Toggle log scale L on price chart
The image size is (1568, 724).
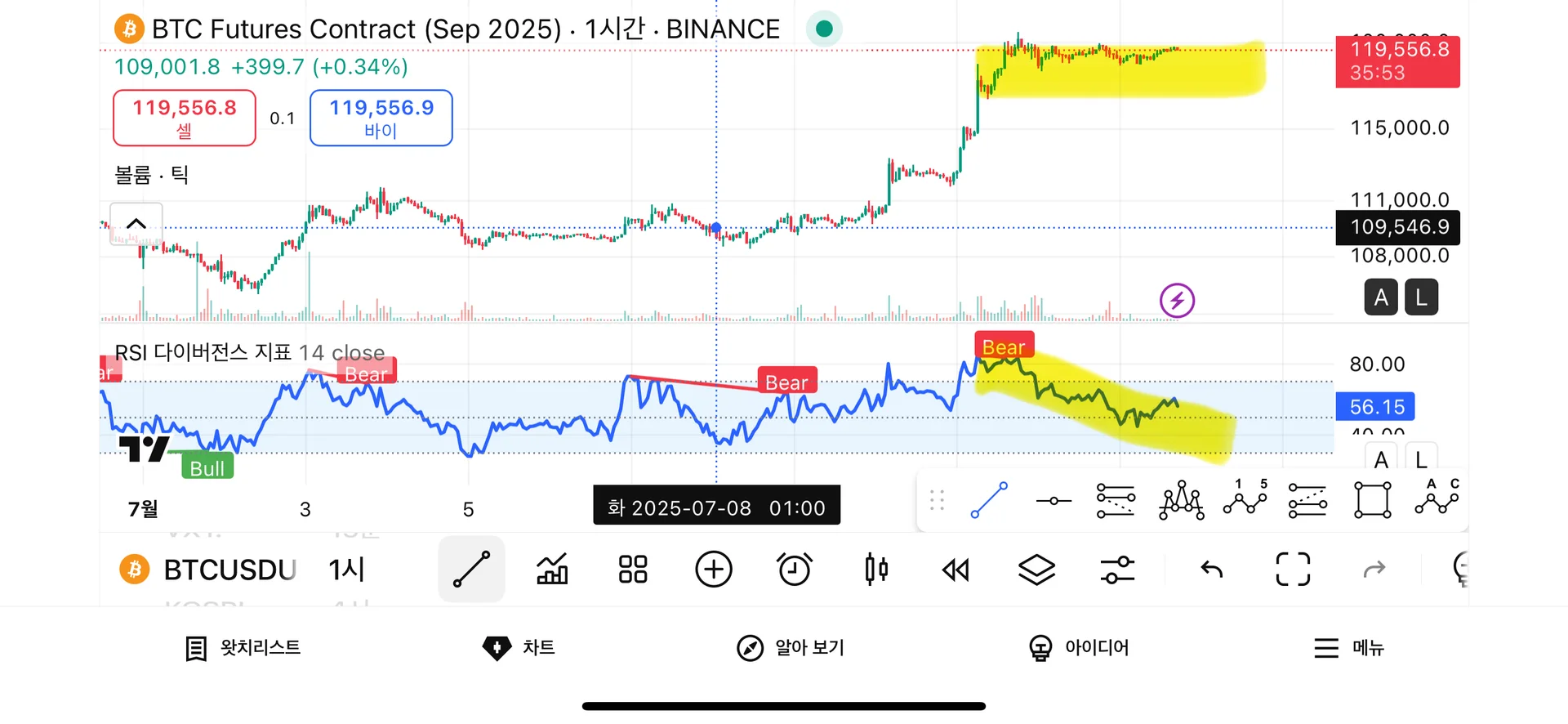[x=1421, y=297]
